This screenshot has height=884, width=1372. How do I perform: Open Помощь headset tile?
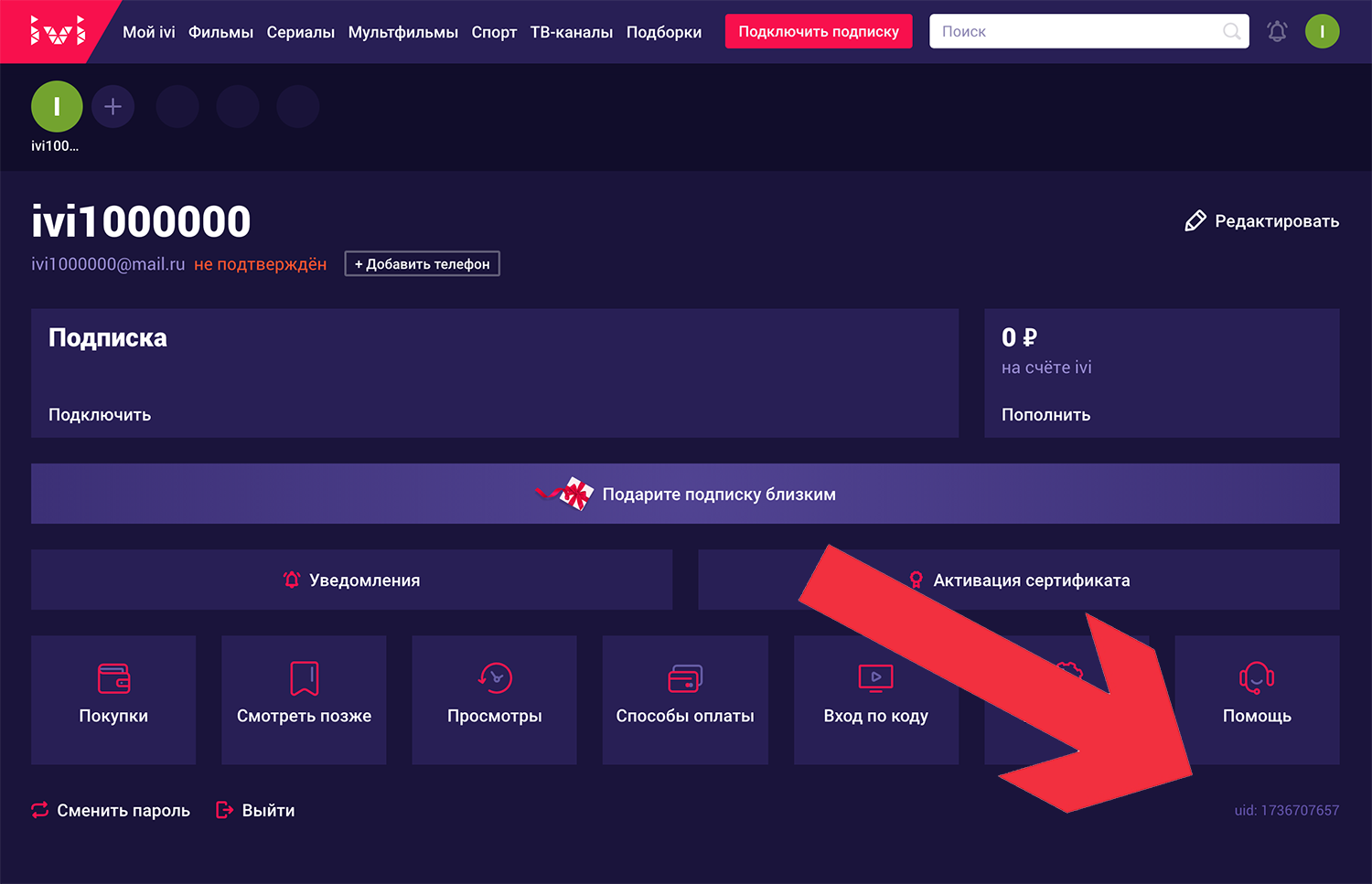tap(1257, 699)
